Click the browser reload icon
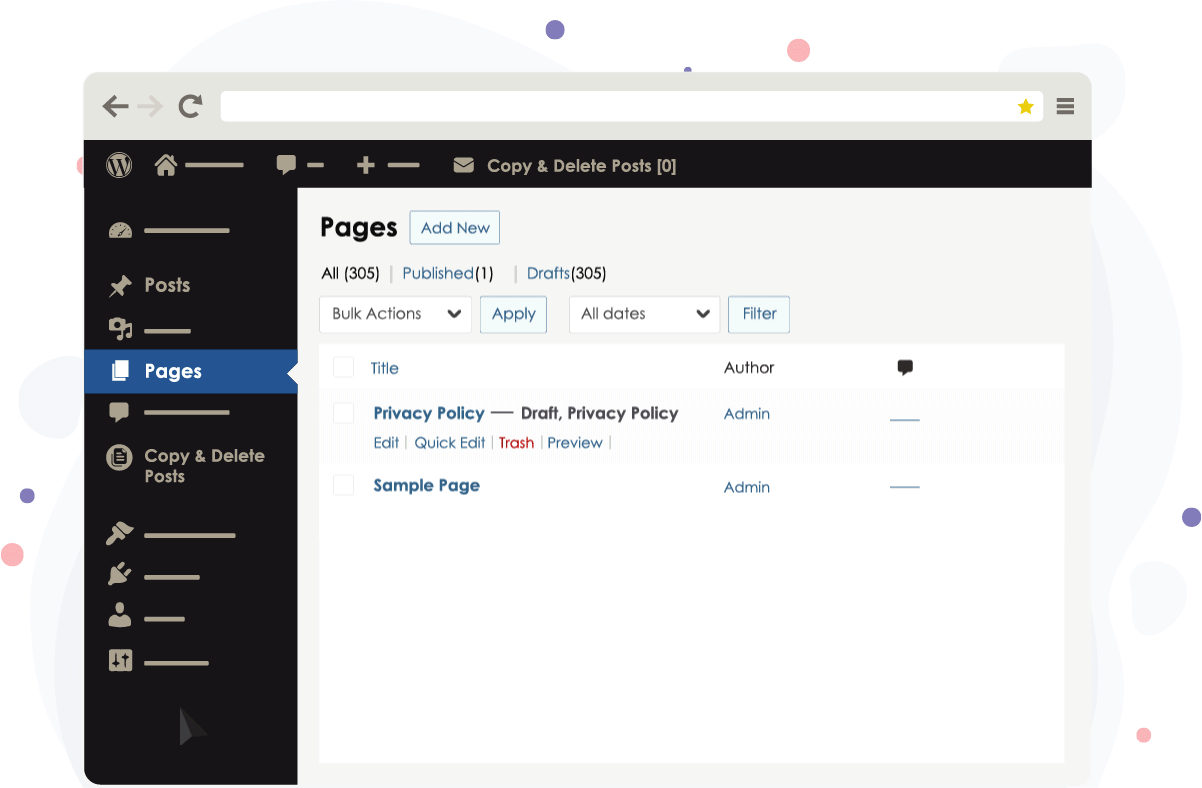 pyautogui.click(x=190, y=106)
